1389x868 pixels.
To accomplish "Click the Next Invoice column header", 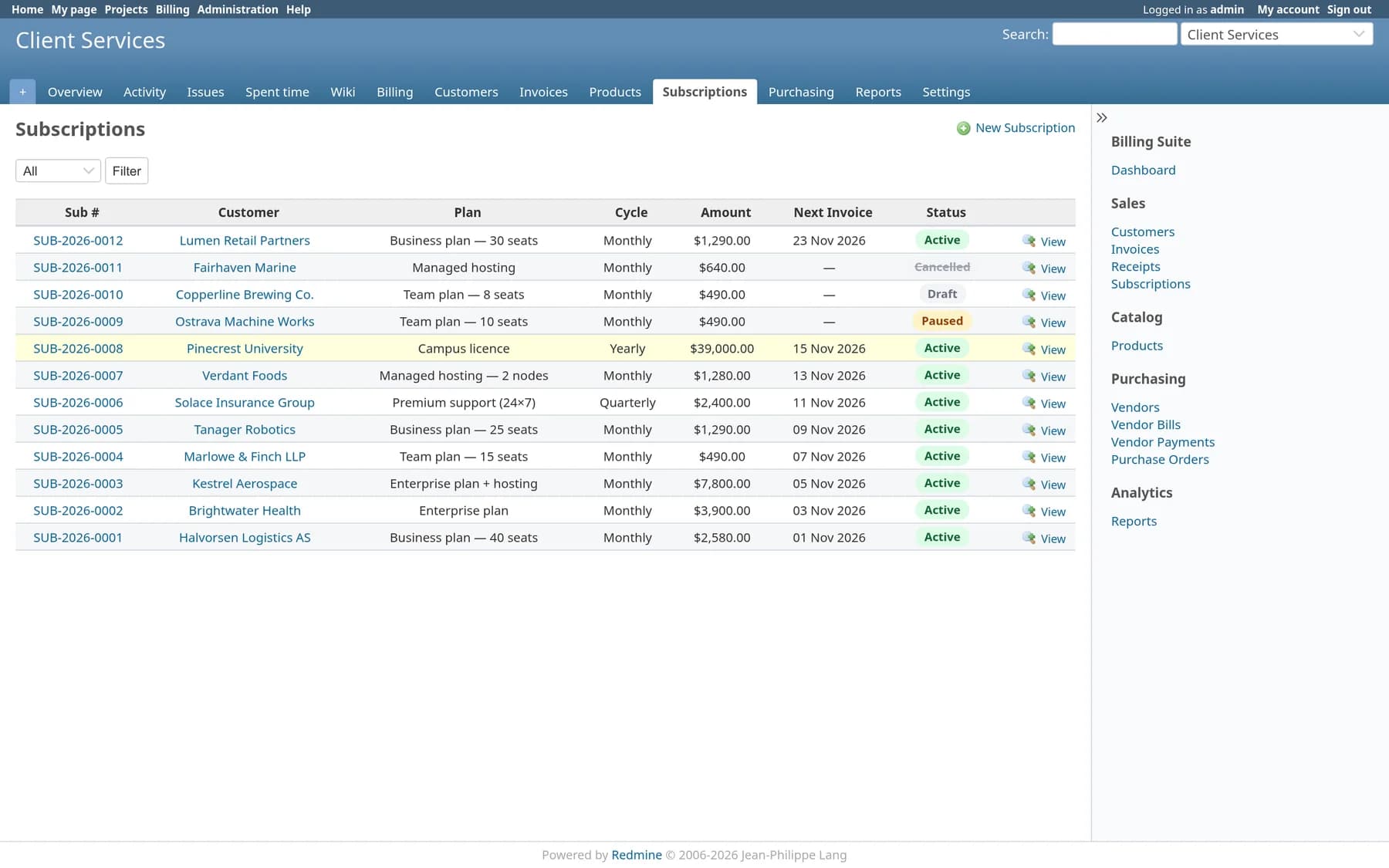I will pyautogui.click(x=833, y=212).
